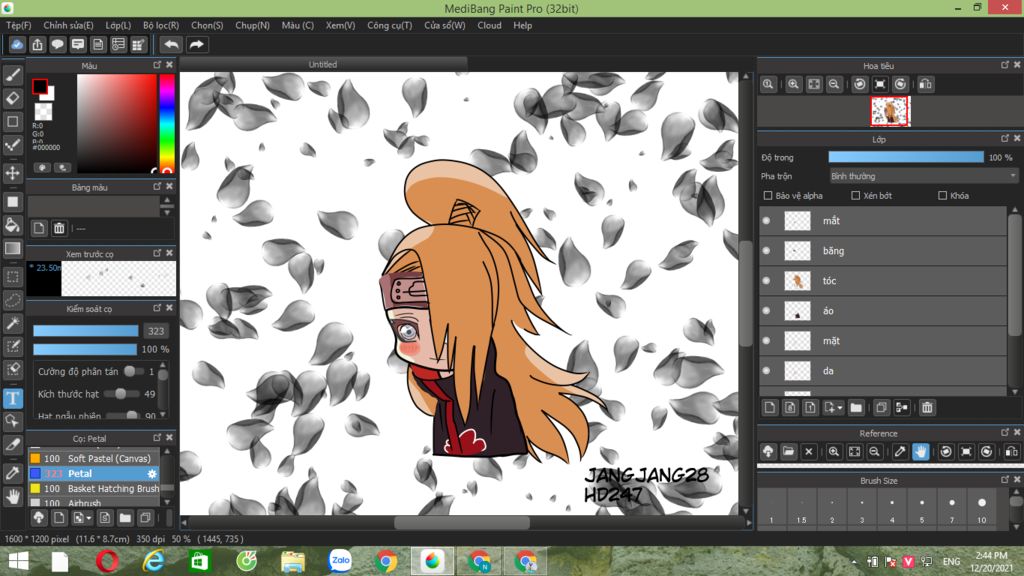
Task: Switch to the Untitled canvas tab
Action: [323, 64]
